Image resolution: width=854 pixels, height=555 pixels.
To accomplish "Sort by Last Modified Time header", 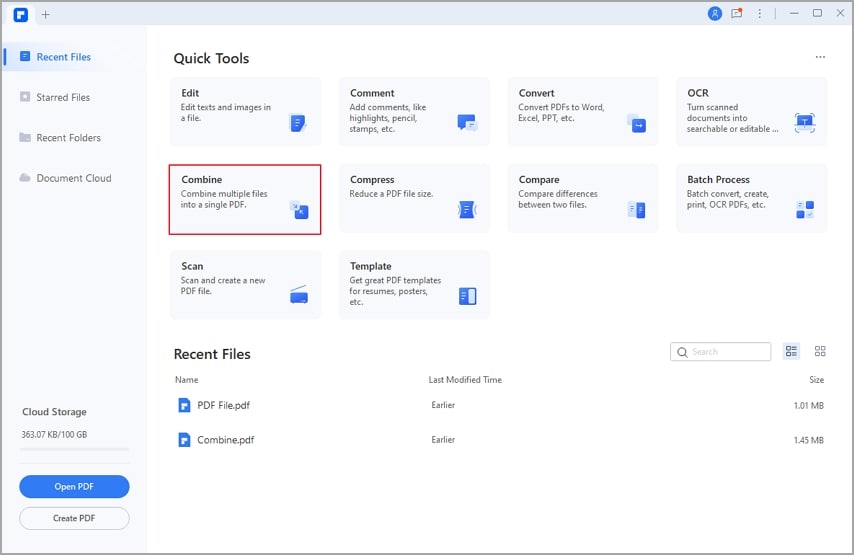I will [x=465, y=380].
